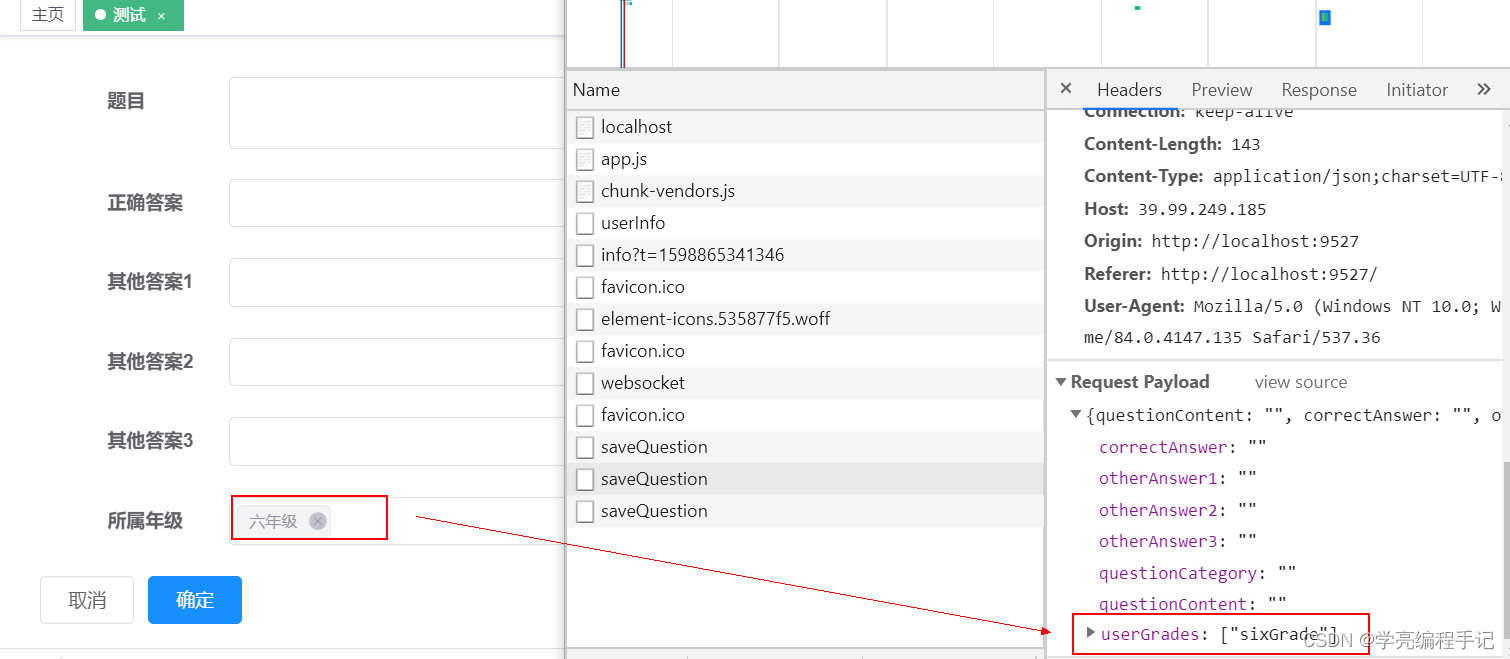
Task: Select the websocket request row
Action: pos(805,383)
